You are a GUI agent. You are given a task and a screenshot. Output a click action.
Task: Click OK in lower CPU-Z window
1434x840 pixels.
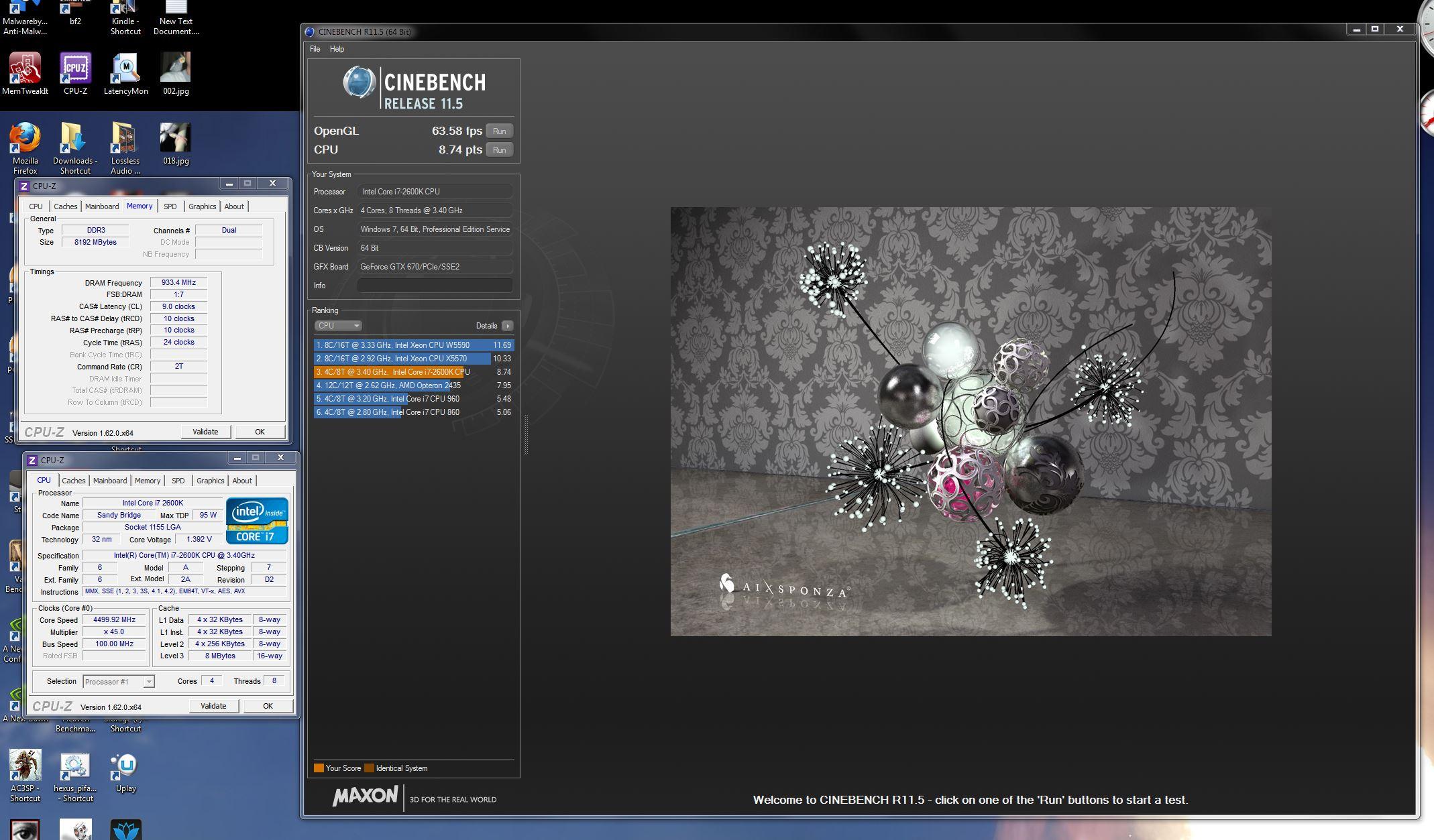268,706
